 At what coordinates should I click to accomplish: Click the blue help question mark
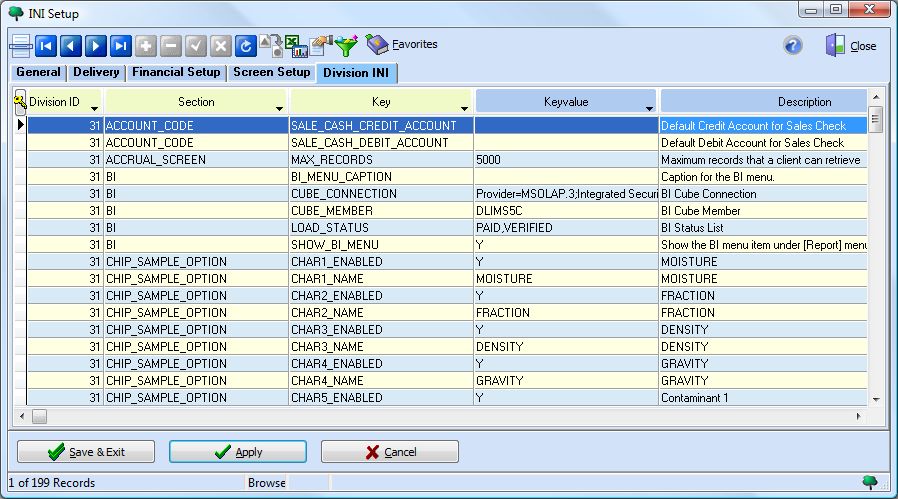click(x=793, y=46)
